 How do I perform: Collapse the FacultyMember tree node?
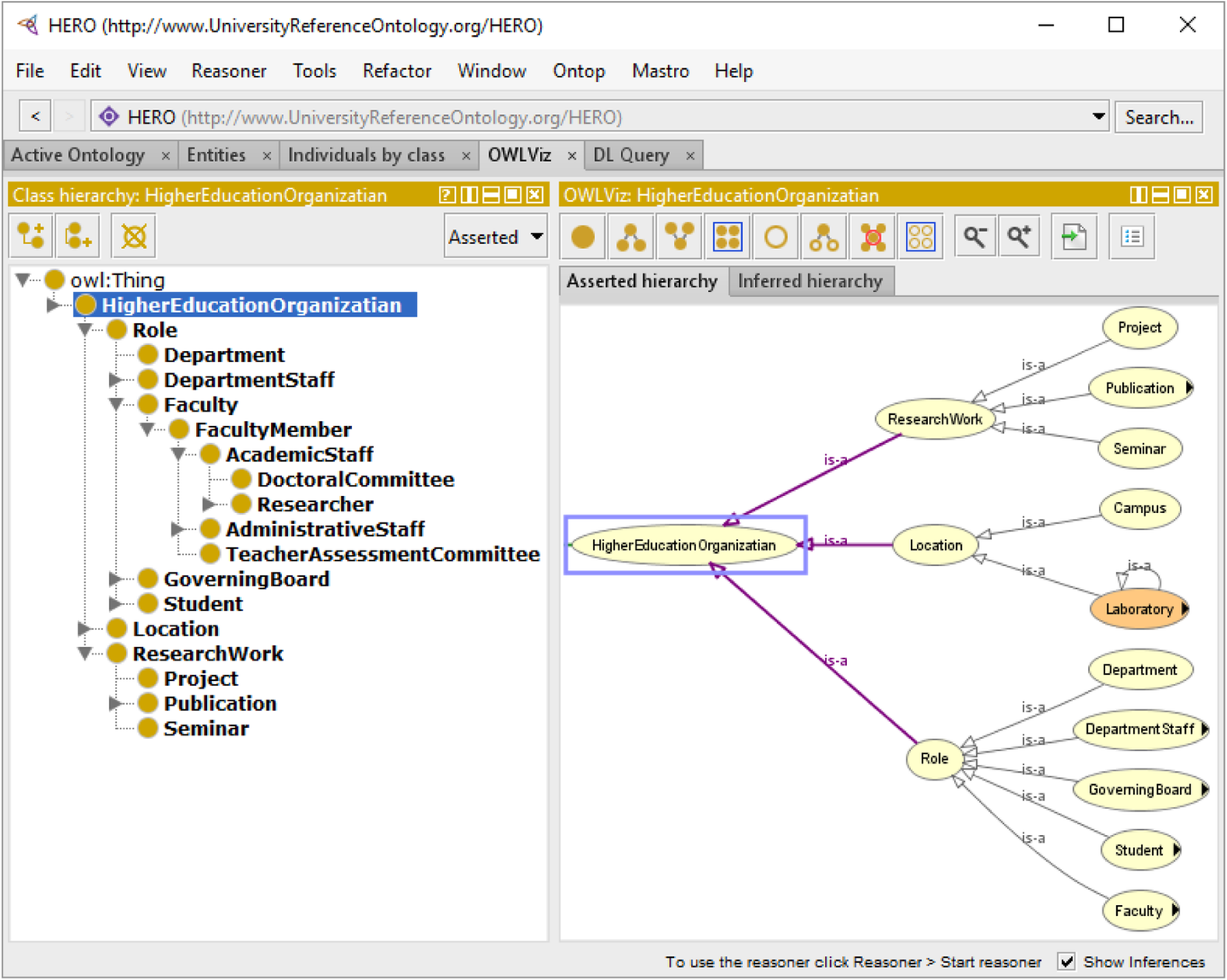pos(147,429)
